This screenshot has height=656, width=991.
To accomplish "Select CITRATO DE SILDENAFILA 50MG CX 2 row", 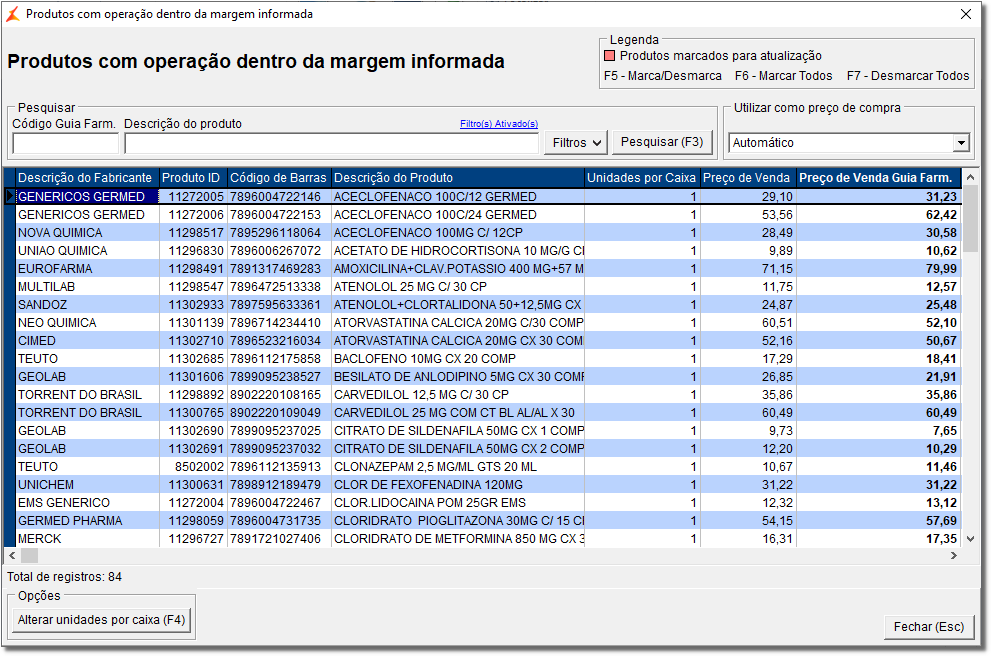I will click(489, 449).
